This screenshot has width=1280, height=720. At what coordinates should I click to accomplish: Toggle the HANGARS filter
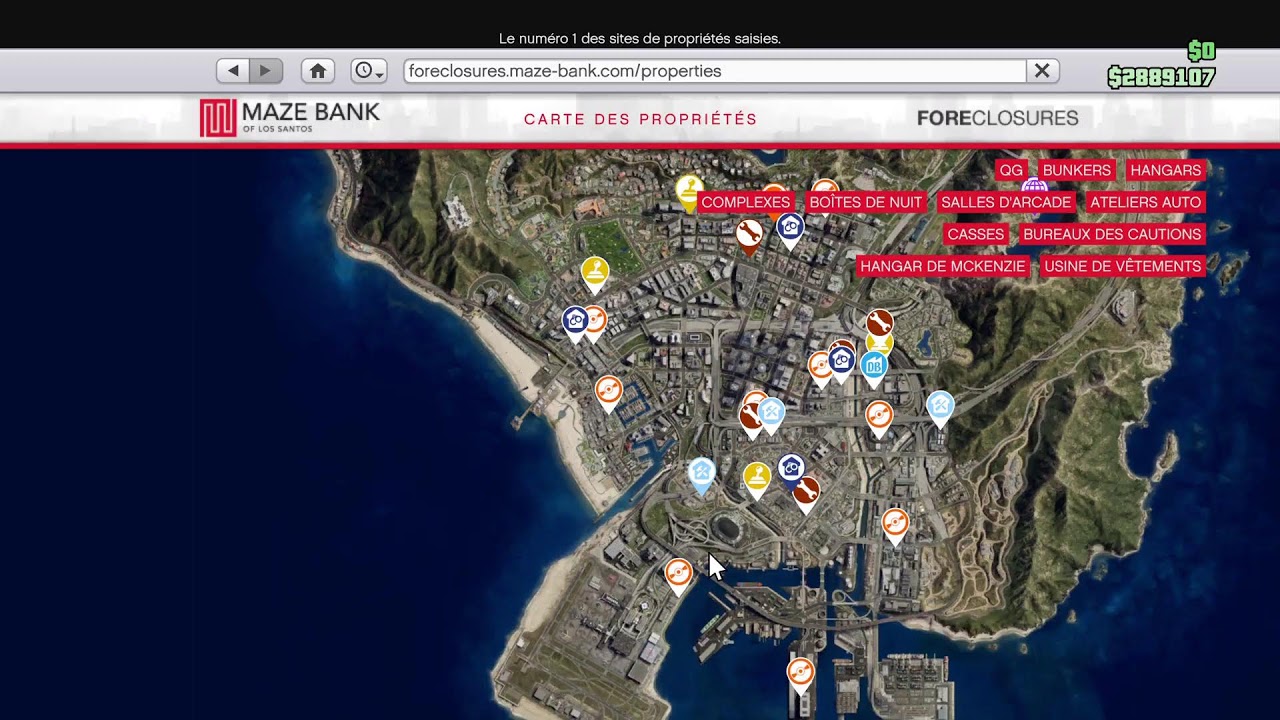point(1166,170)
